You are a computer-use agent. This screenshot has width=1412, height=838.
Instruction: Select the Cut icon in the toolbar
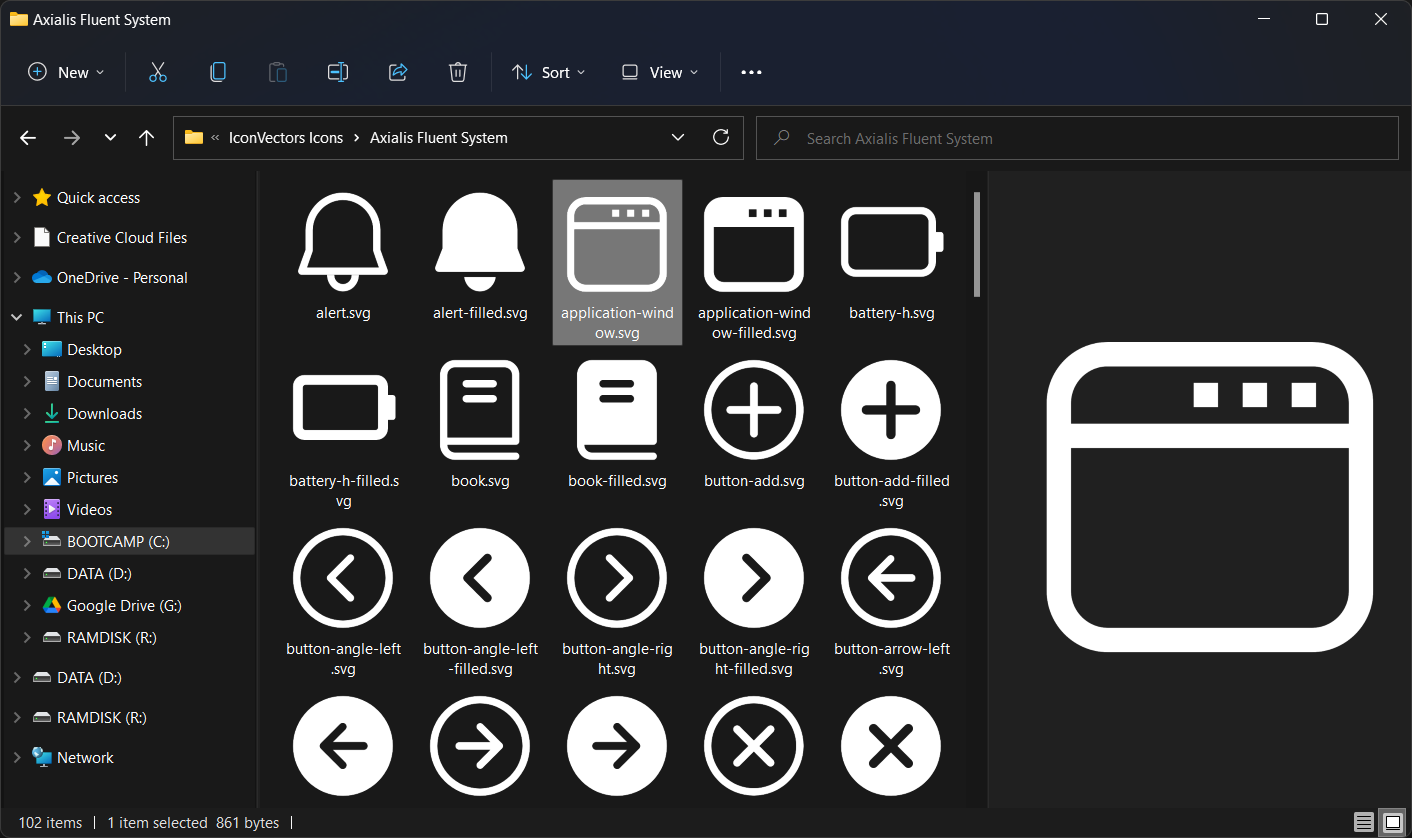[x=157, y=71]
